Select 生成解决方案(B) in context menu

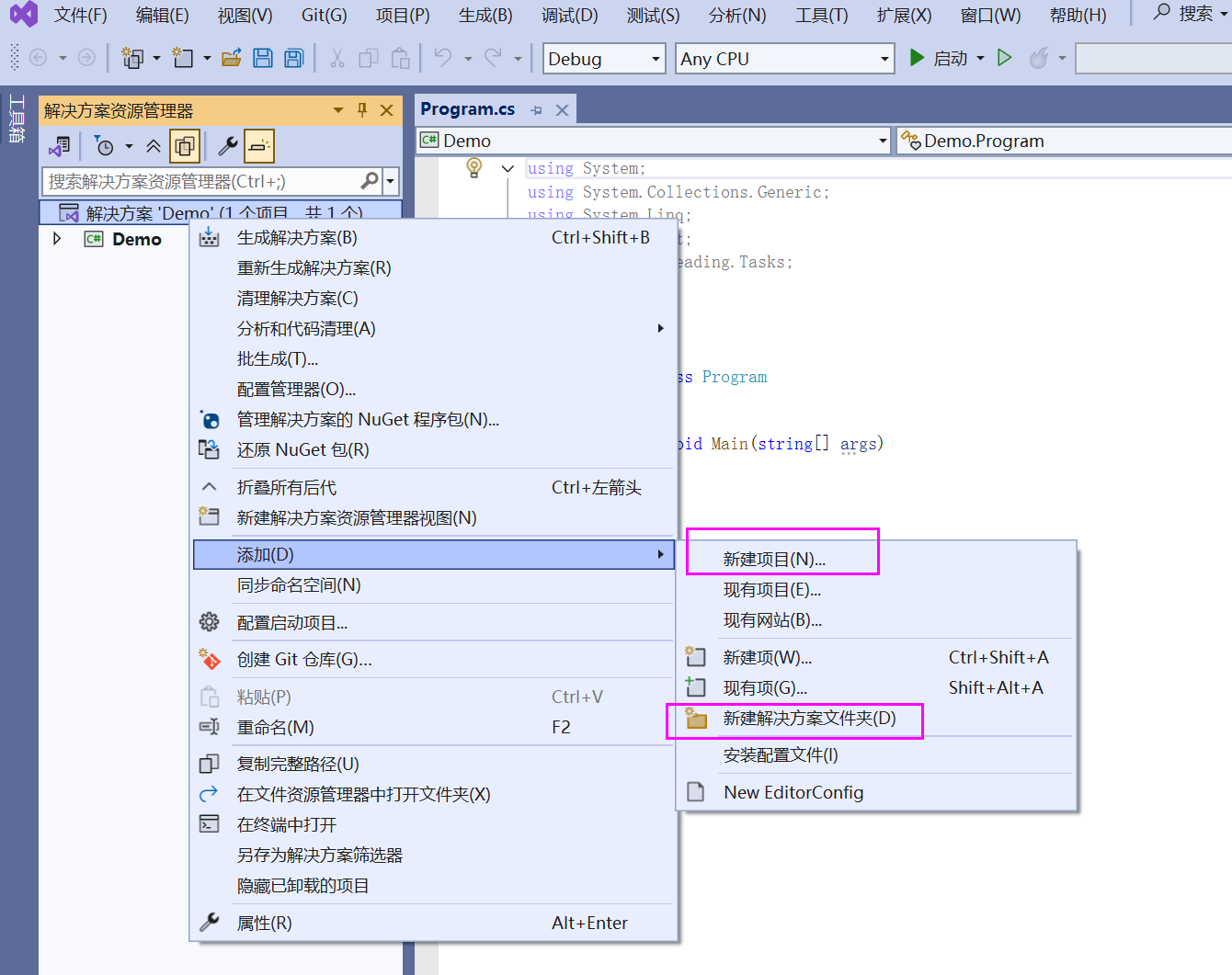tap(433, 237)
